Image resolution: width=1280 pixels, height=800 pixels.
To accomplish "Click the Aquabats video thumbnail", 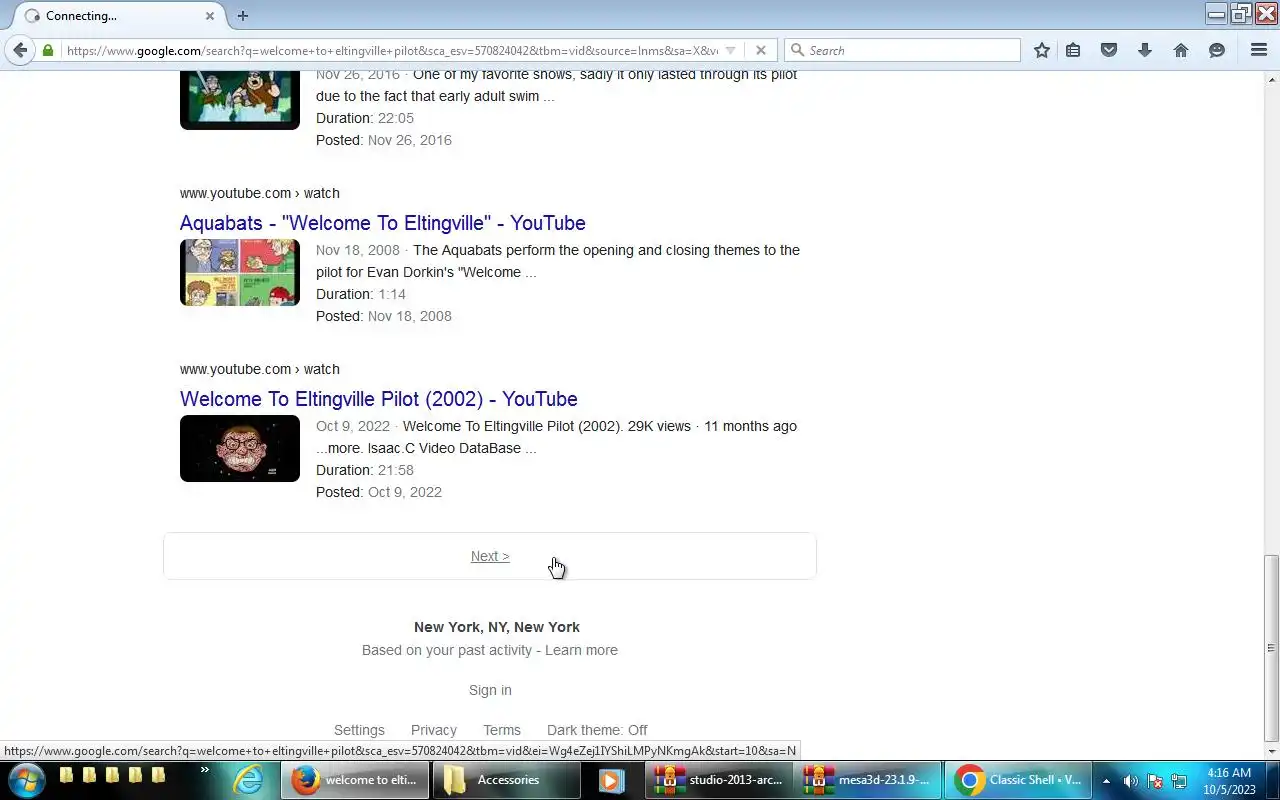I will pos(240,272).
